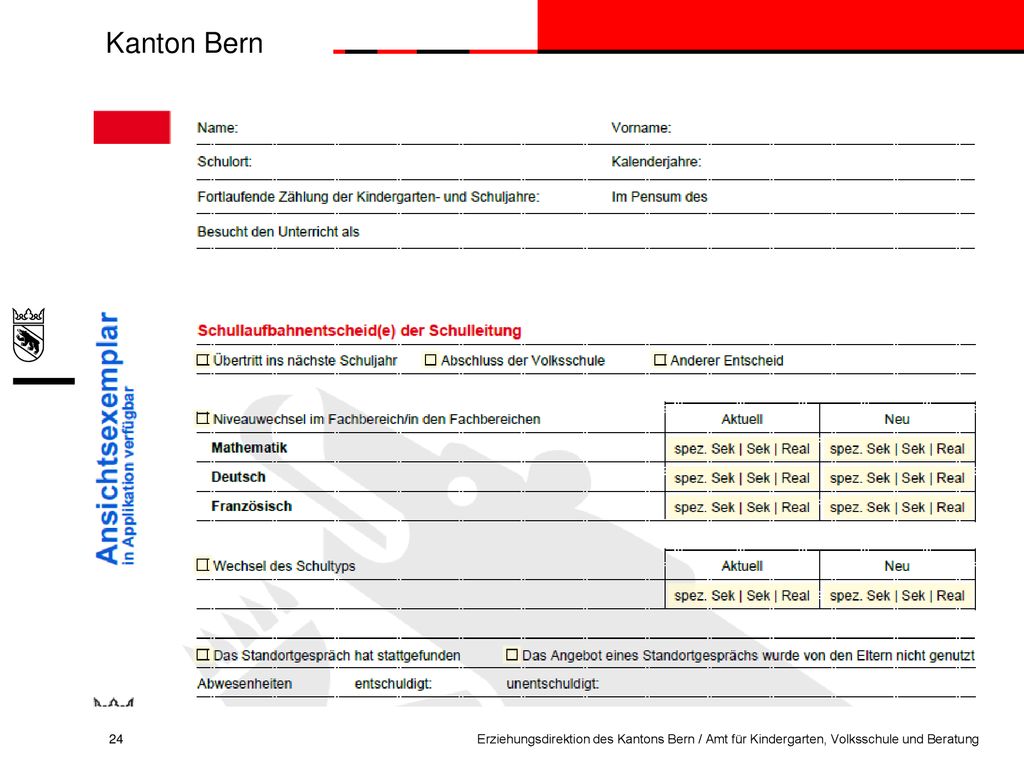Select Schultyp Neu level cell

coord(897,596)
